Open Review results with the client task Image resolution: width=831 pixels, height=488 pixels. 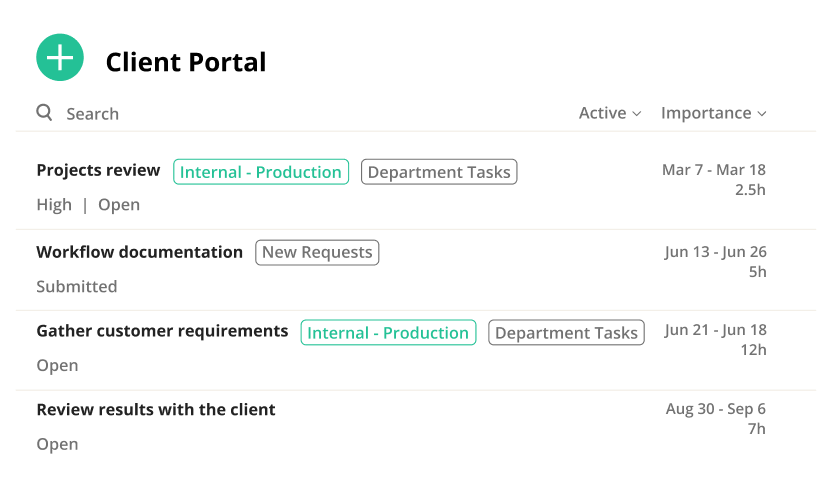click(156, 410)
